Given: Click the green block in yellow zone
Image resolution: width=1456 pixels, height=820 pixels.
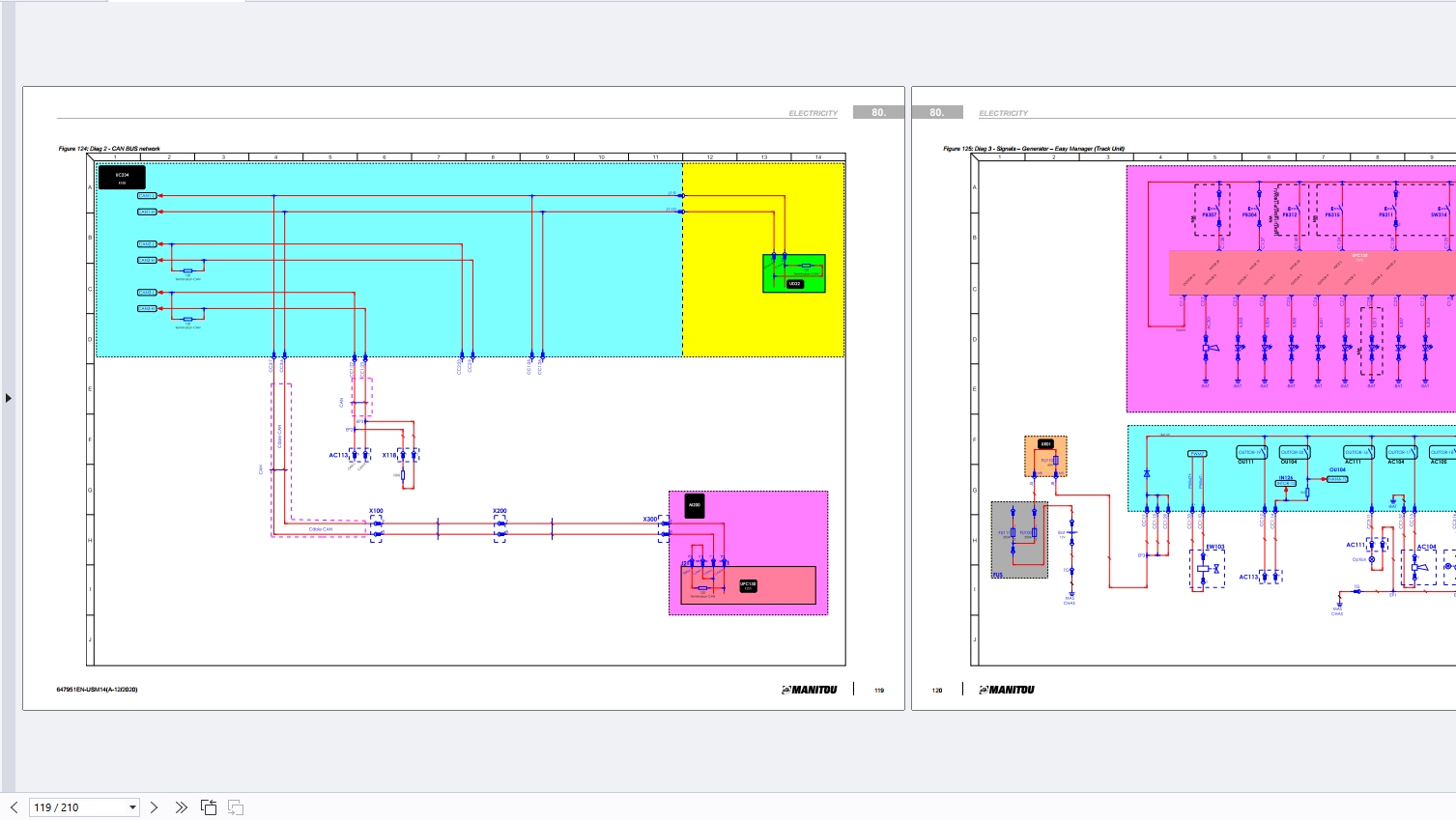Looking at the screenshot, I should tap(793, 273).
